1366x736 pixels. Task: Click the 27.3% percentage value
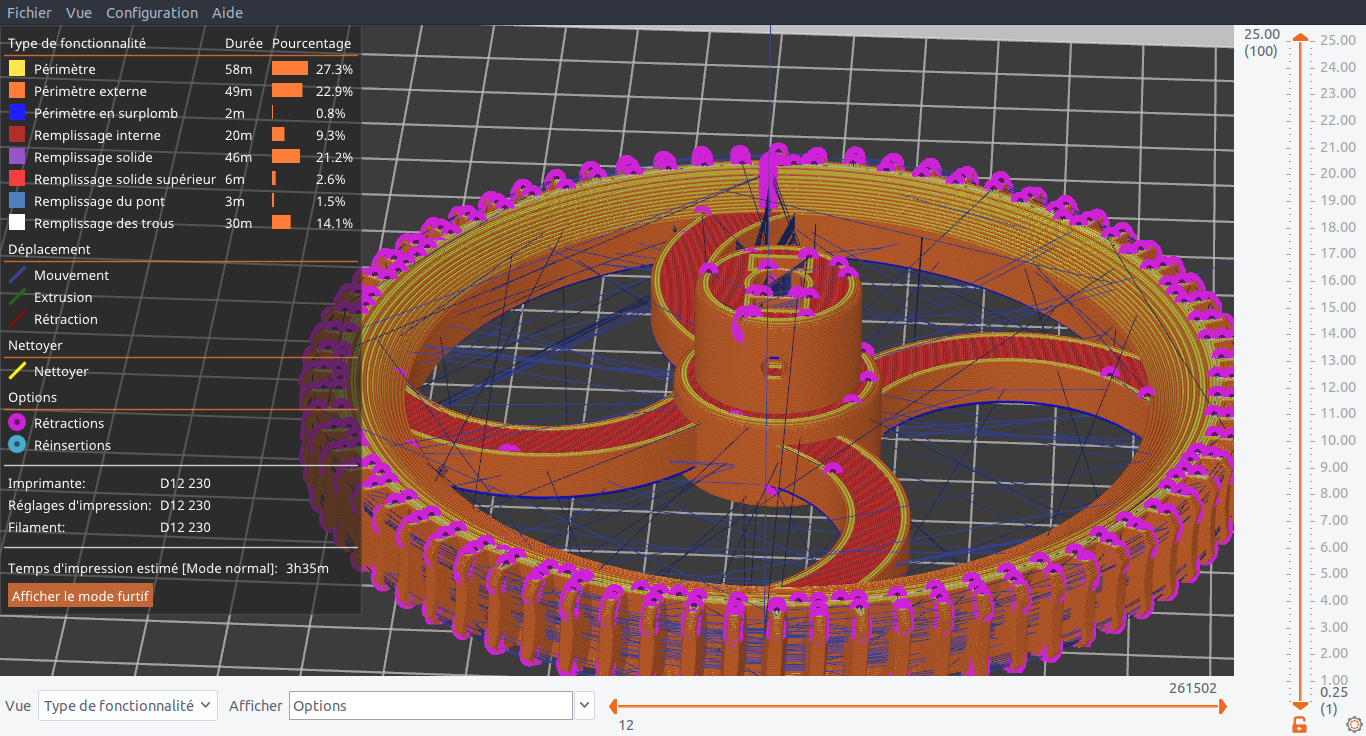(334, 69)
